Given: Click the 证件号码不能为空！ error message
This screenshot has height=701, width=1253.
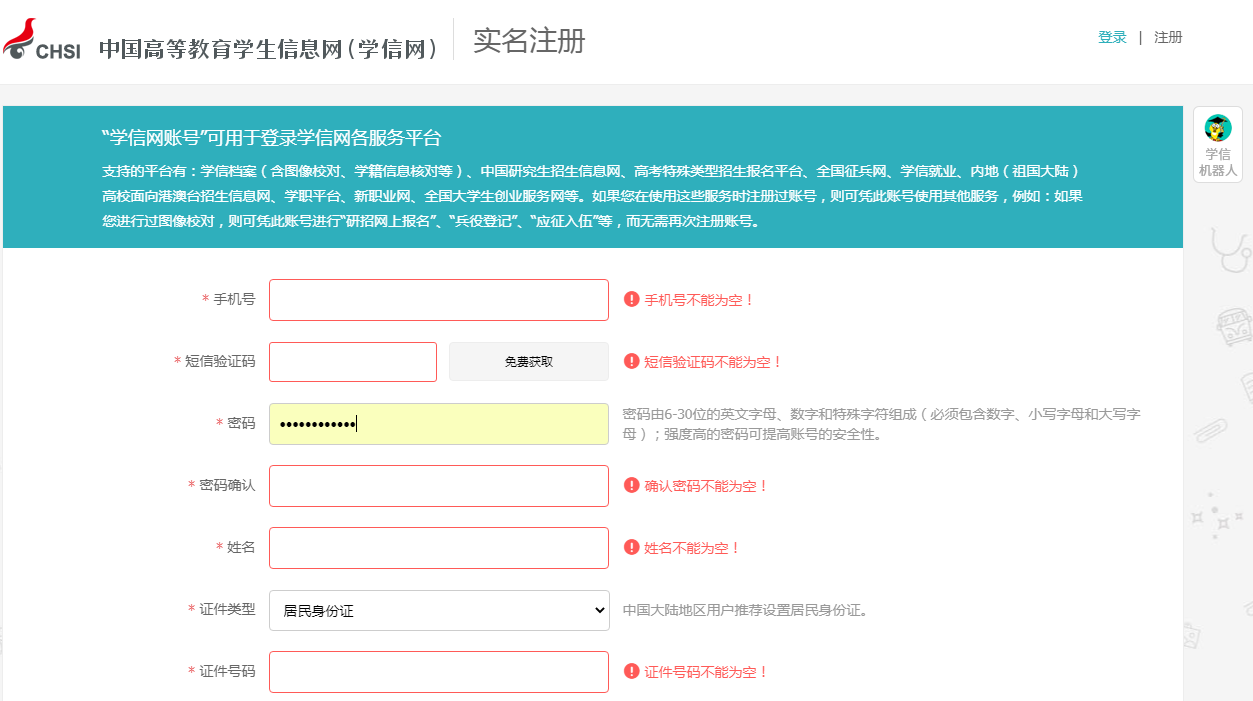Looking at the screenshot, I should point(707,672).
